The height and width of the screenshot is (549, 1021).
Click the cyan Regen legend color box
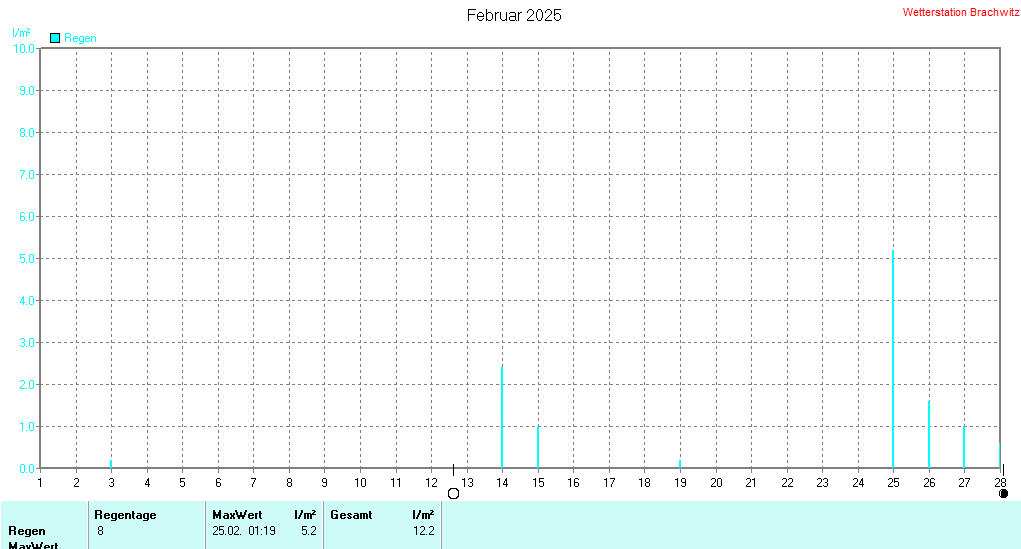tap(55, 38)
